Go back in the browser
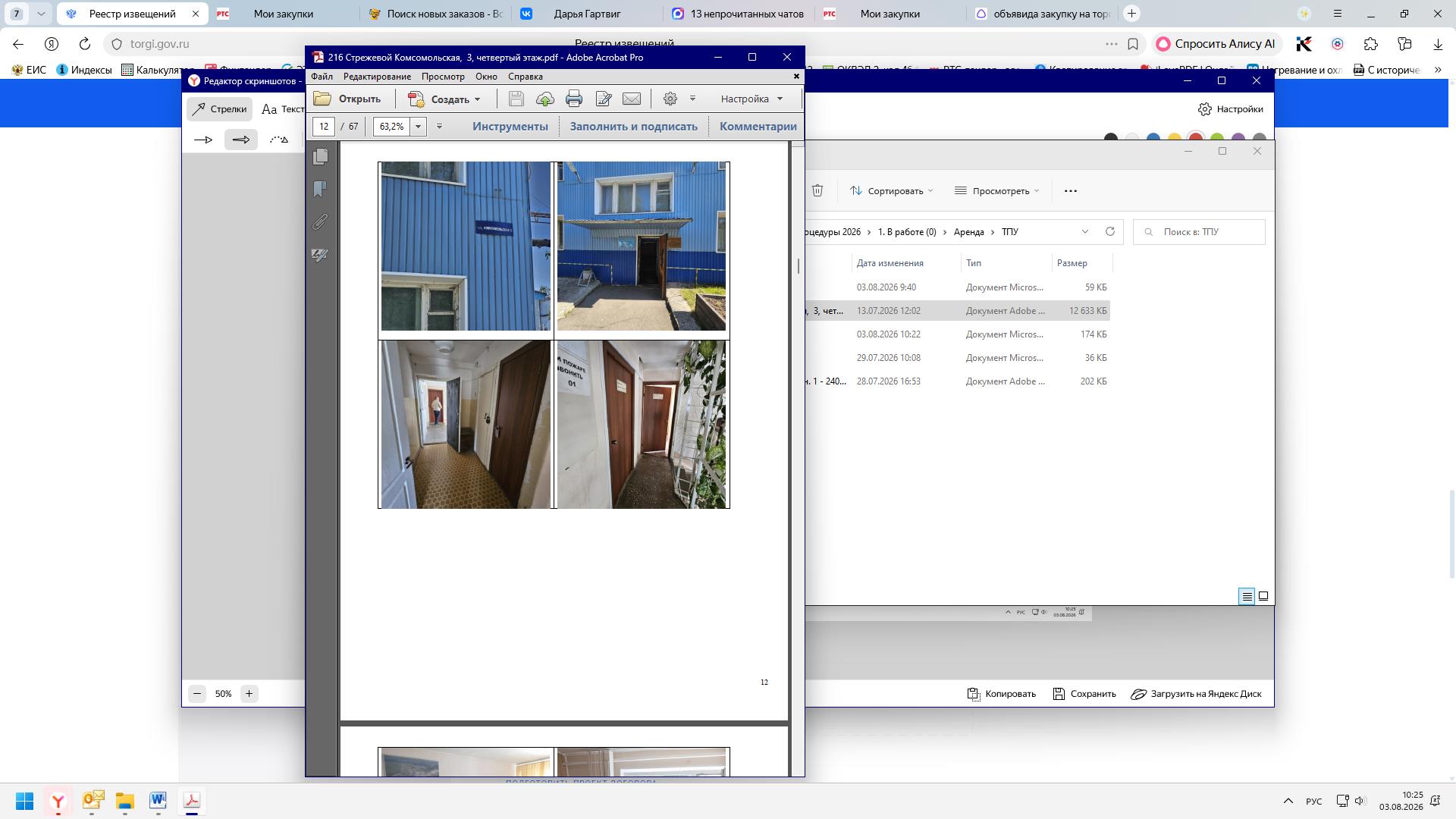Viewport: 1456px width, 819px height. pos(18,44)
